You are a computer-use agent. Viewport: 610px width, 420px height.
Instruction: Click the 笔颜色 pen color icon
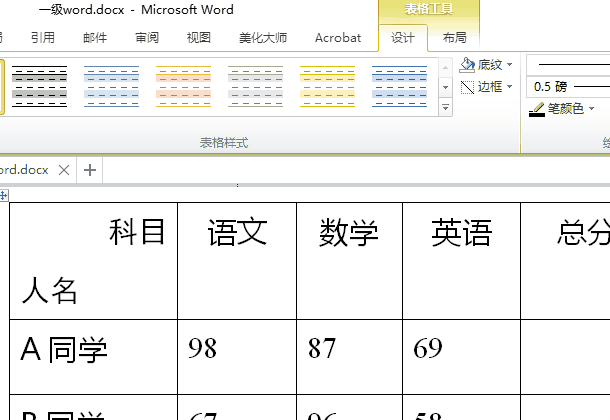coord(537,109)
